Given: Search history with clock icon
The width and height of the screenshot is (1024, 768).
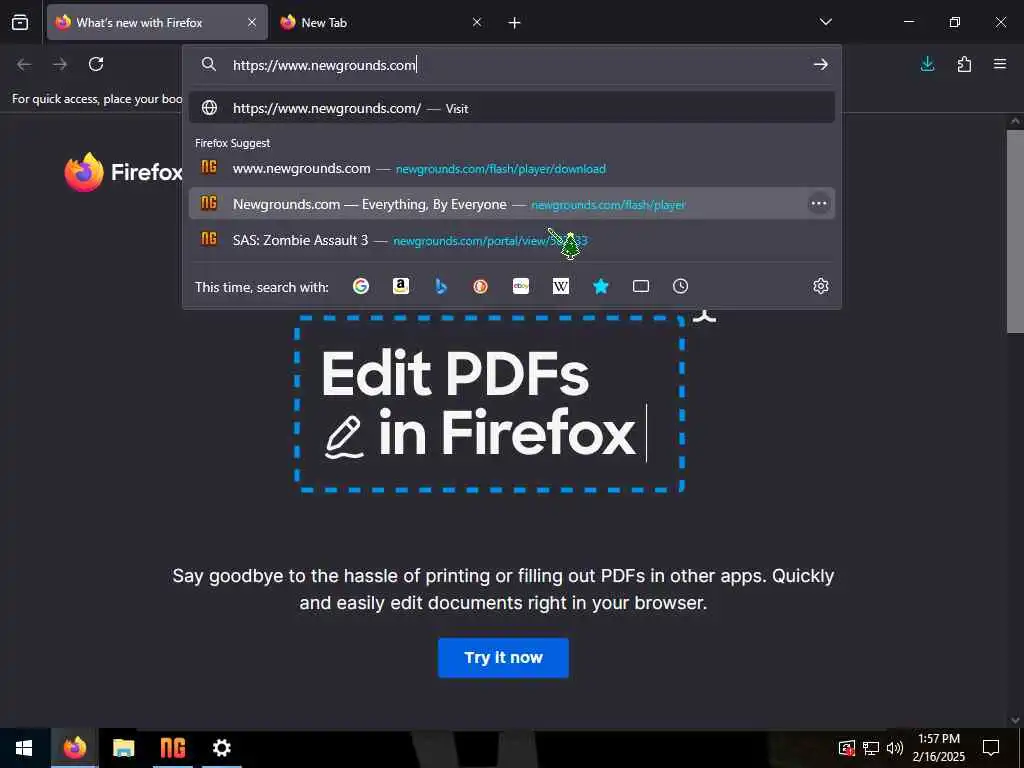Looking at the screenshot, I should (680, 286).
